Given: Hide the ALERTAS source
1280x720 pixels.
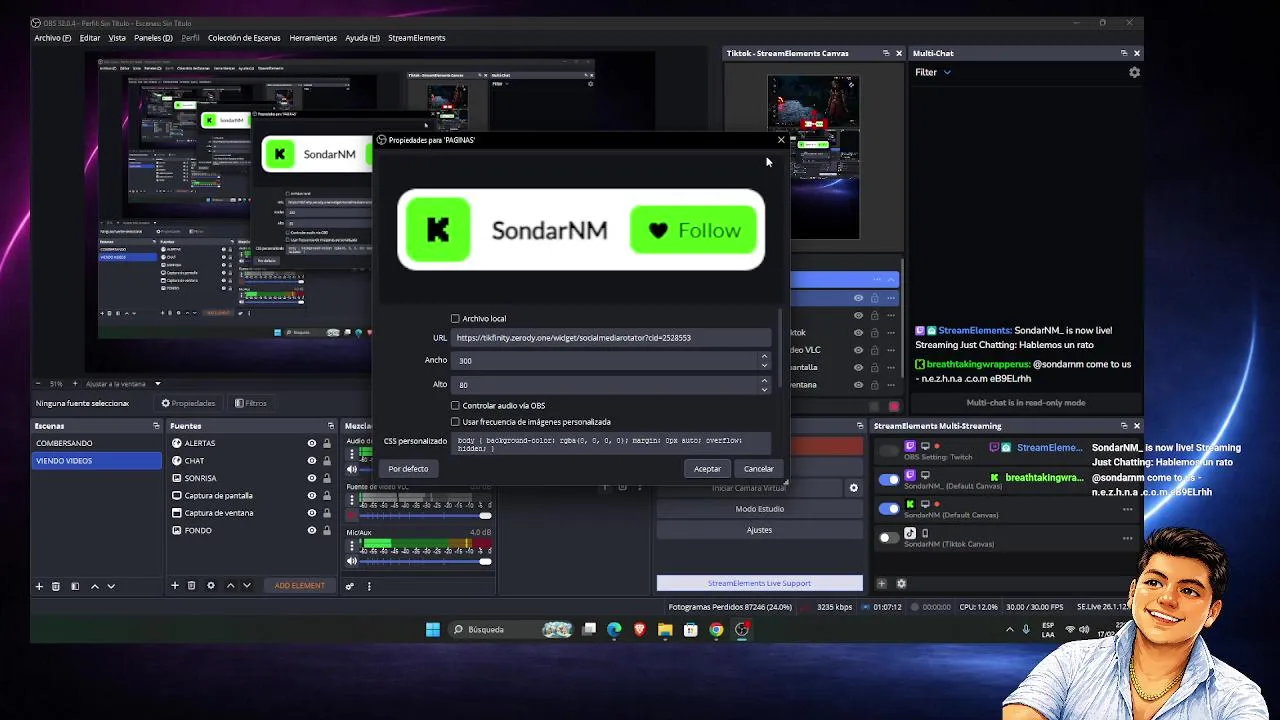Looking at the screenshot, I should click(312, 443).
